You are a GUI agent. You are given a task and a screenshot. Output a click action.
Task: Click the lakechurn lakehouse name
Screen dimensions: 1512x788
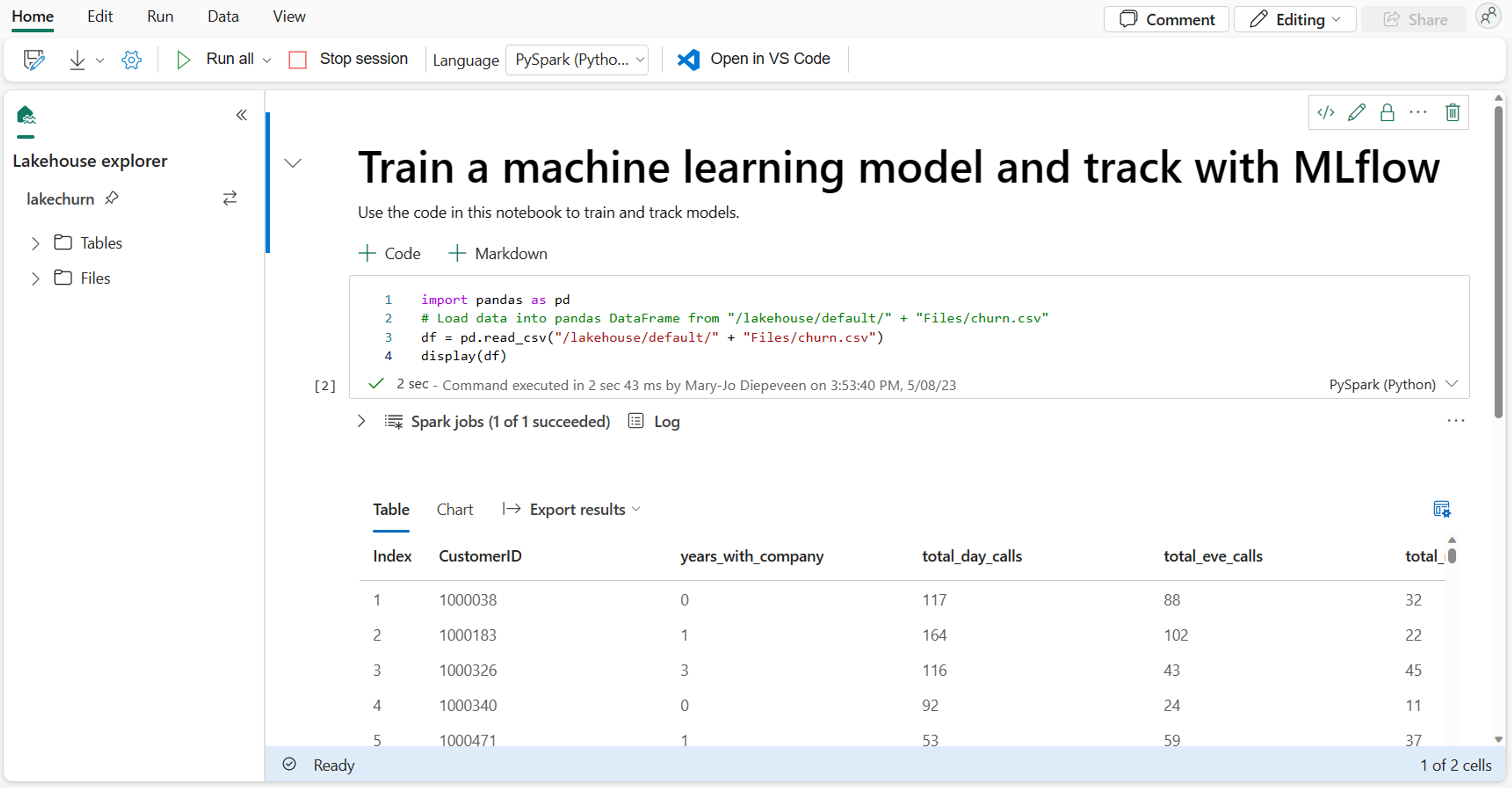tap(61, 199)
